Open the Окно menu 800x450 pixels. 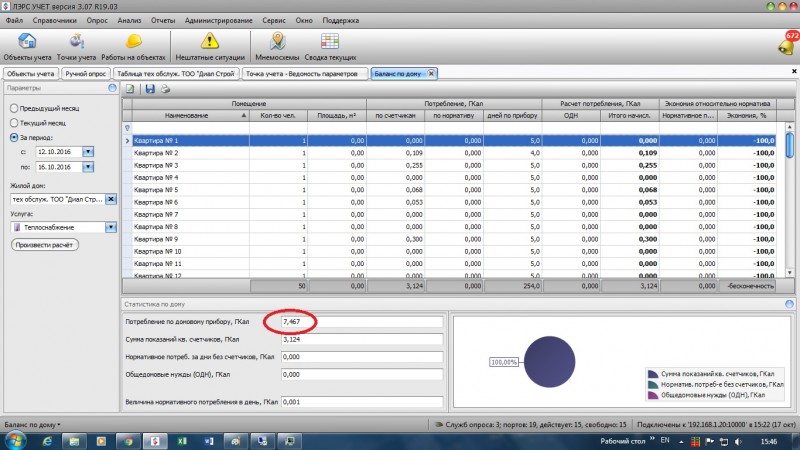coord(304,20)
